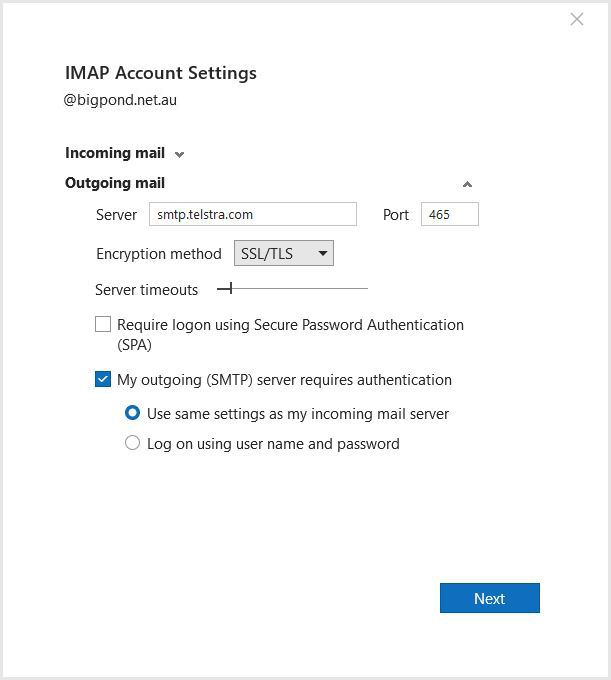Click the 'Require logon using SPA' label text
This screenshot has width=611, height=680.
pyautogui.click(x=290, y=325)
